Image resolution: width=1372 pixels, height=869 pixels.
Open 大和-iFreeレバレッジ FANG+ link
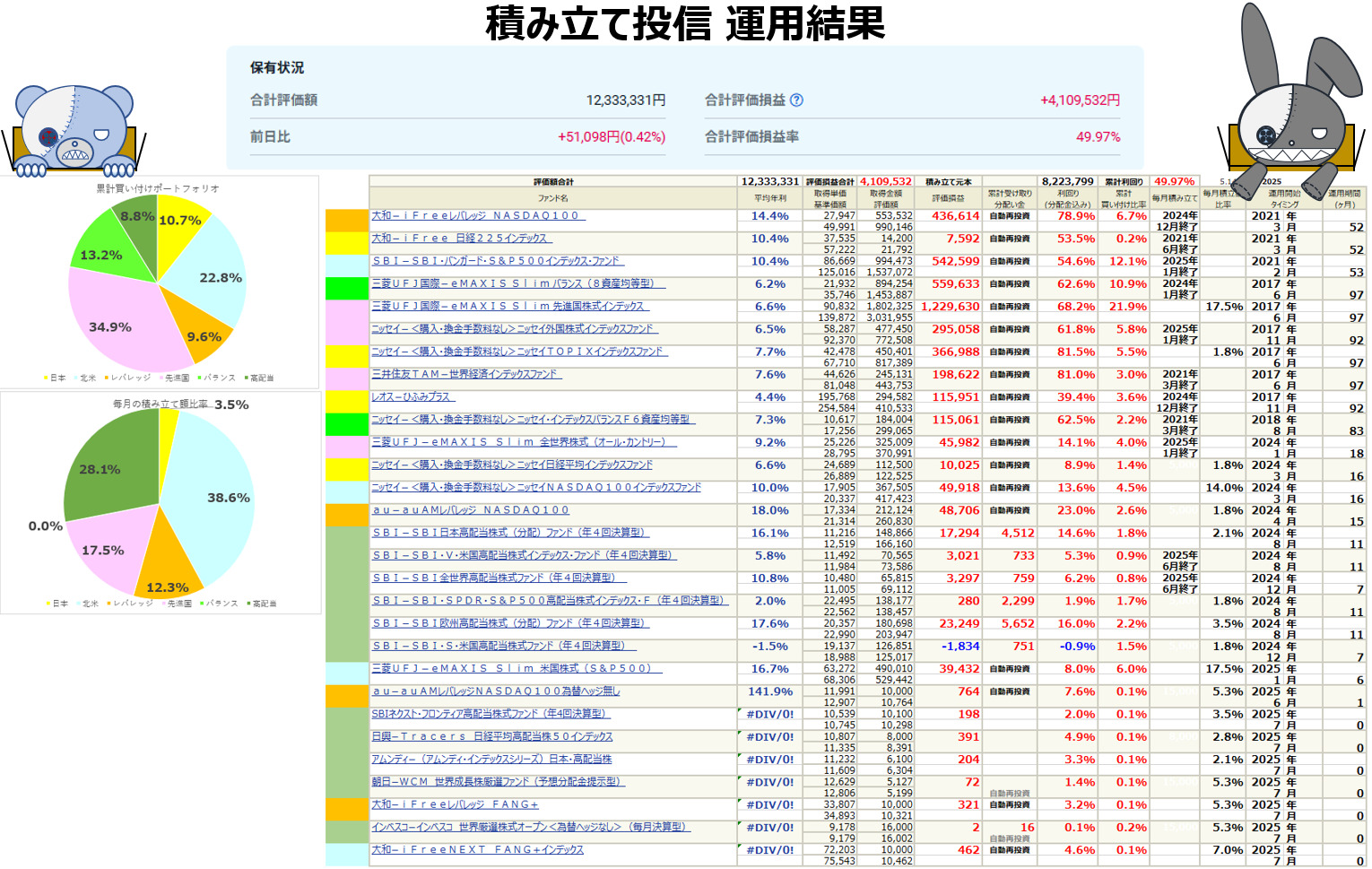coord(455,804)
